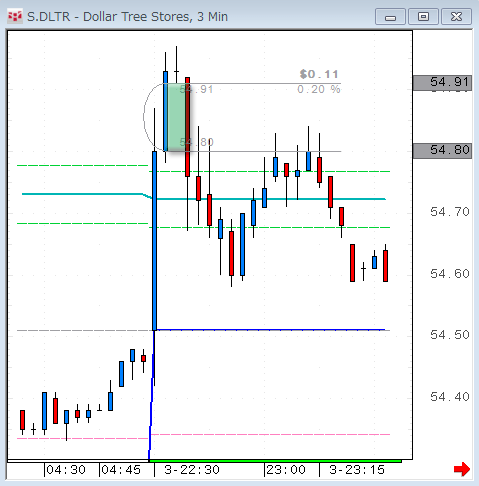Click the 54.70 price axis label

pyautogui.click(x=450, y=212)
